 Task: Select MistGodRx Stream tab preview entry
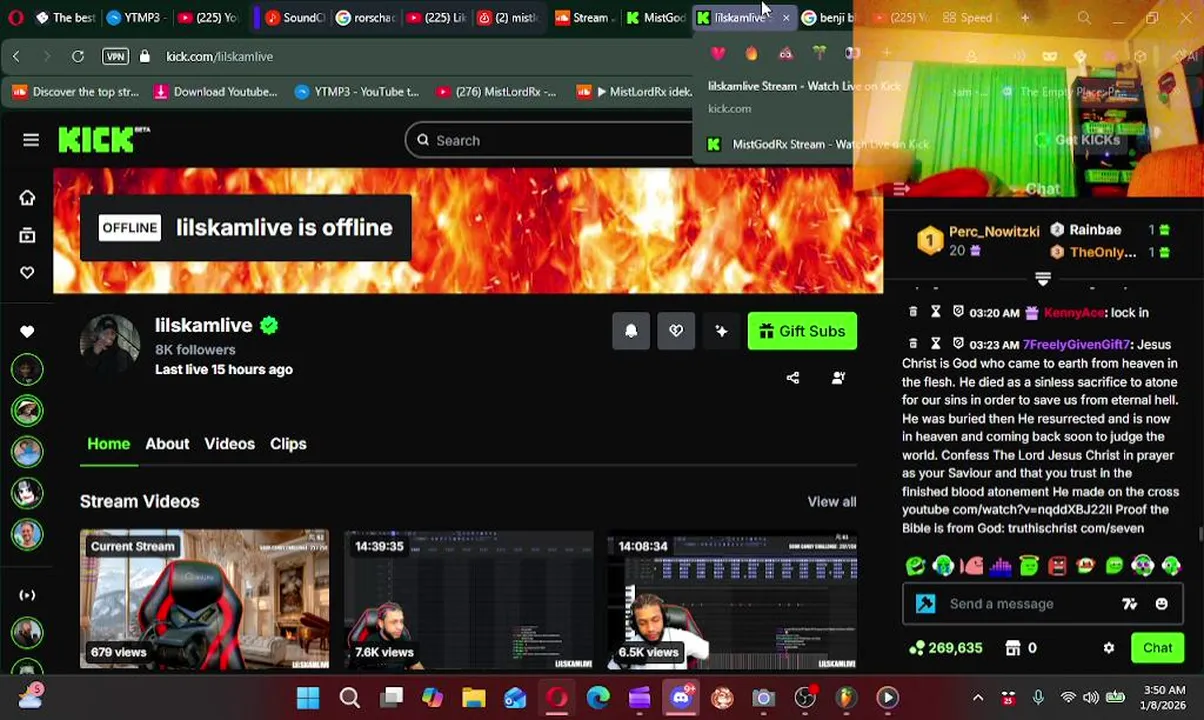click(818, 145)
